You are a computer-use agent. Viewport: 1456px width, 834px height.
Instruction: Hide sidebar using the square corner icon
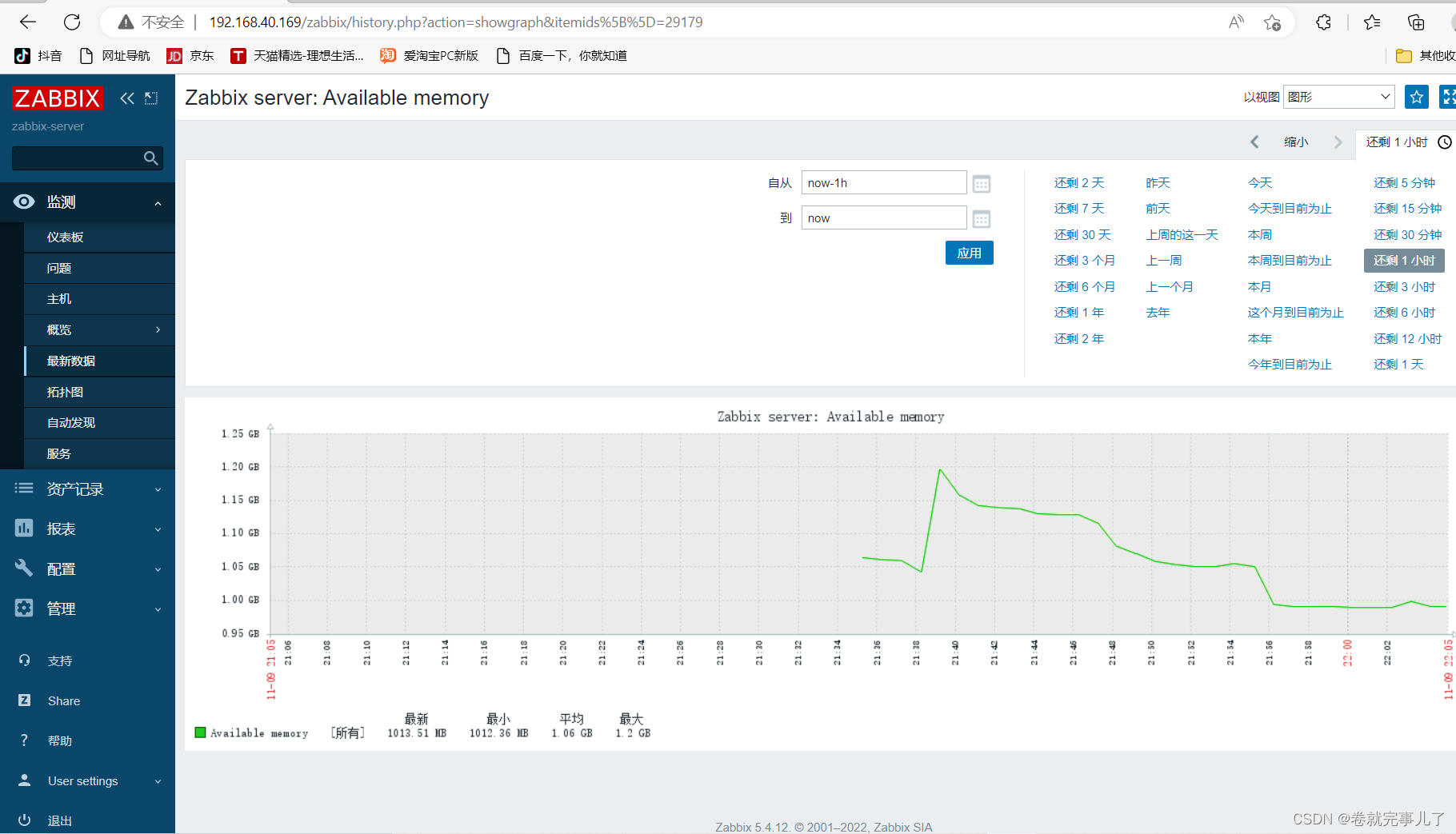pyautogui.click(x=151, y=98)
